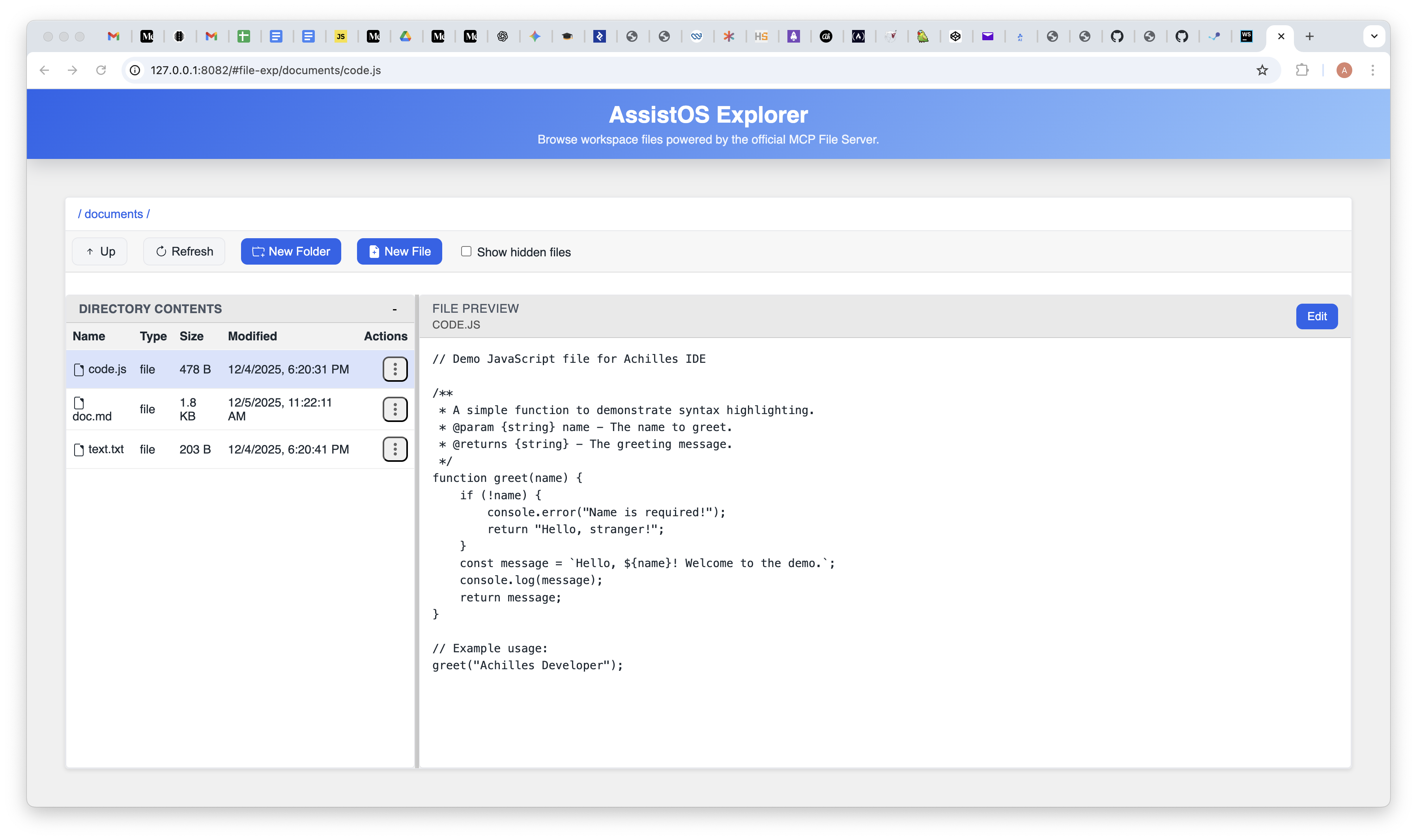This screenshot has width=1417, height=840.
Task: Open the Gemini pinned tab
Action: pyautogui.click(x=536, y=36)
